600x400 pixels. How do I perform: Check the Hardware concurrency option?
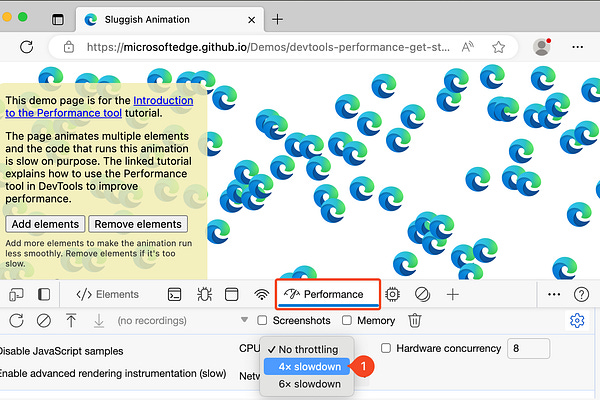[x=386, y=348]
